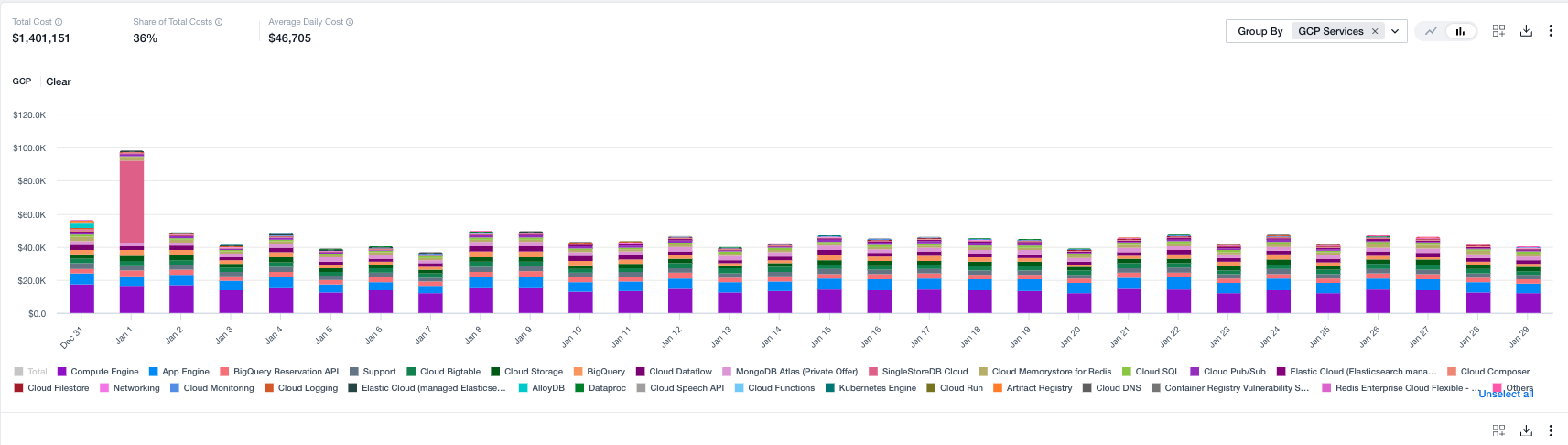
Task: Toggle Compute Engine series in legend
Action: [104, 372]
